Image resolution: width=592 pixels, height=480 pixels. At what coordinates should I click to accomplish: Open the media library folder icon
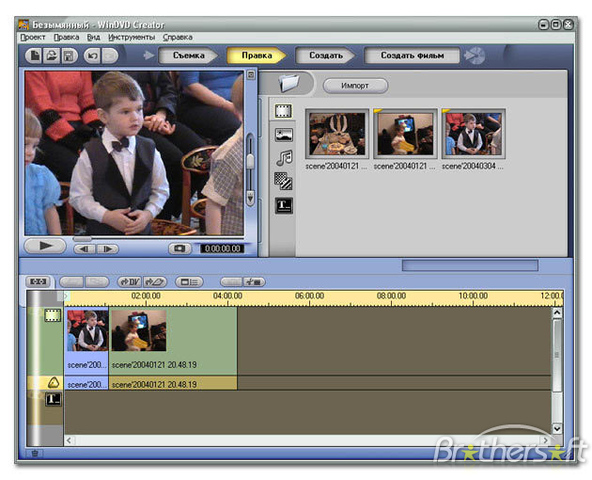[289, 83]
